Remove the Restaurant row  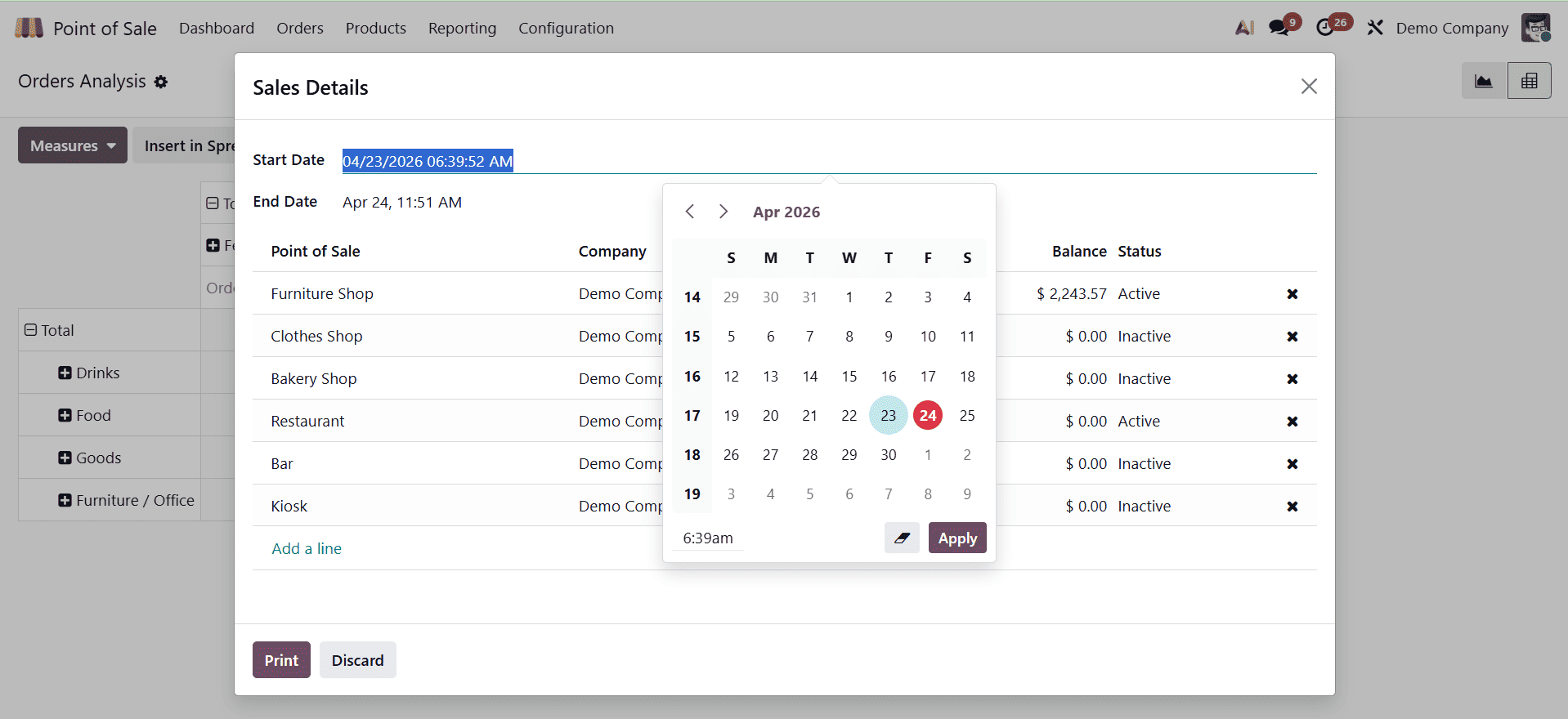pos(1292,422)
